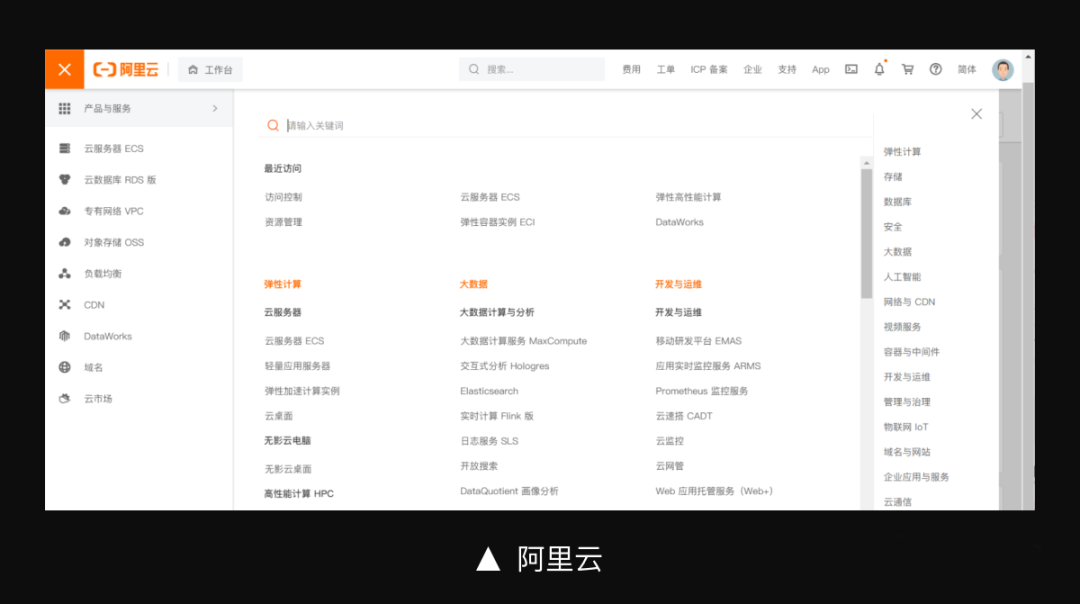Screen dimensions: 1080x604
Task: Select 云市场 text in sidebar
Action: [98, 399]
